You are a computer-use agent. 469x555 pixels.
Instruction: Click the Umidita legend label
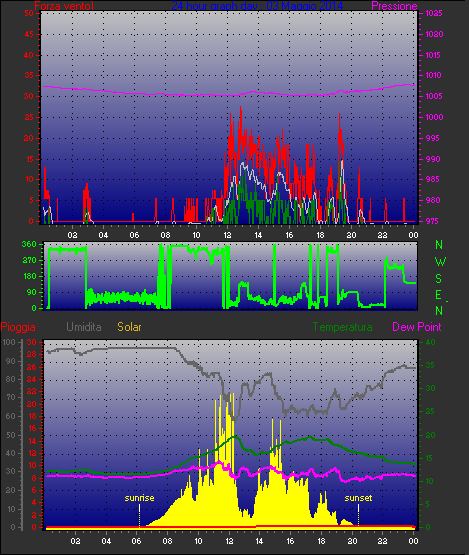click(84, 327)
